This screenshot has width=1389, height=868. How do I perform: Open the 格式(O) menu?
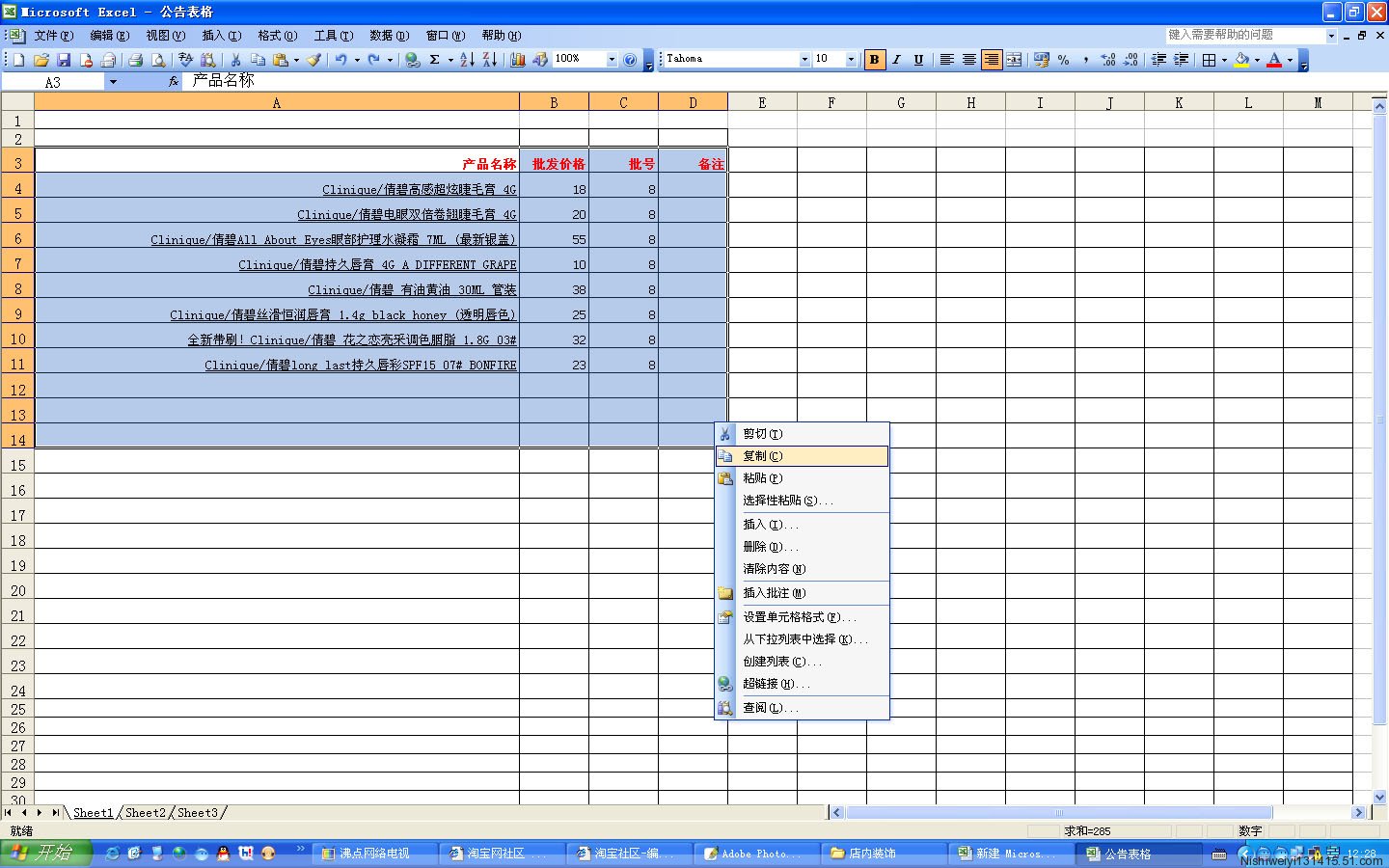point(277,36)
